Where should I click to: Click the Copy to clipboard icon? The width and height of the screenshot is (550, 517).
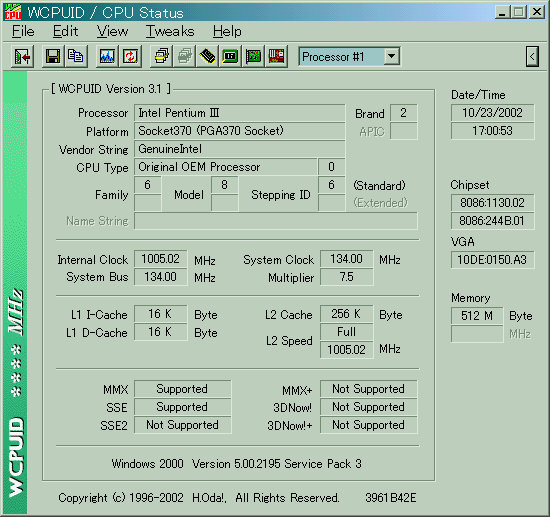point(75,56)
